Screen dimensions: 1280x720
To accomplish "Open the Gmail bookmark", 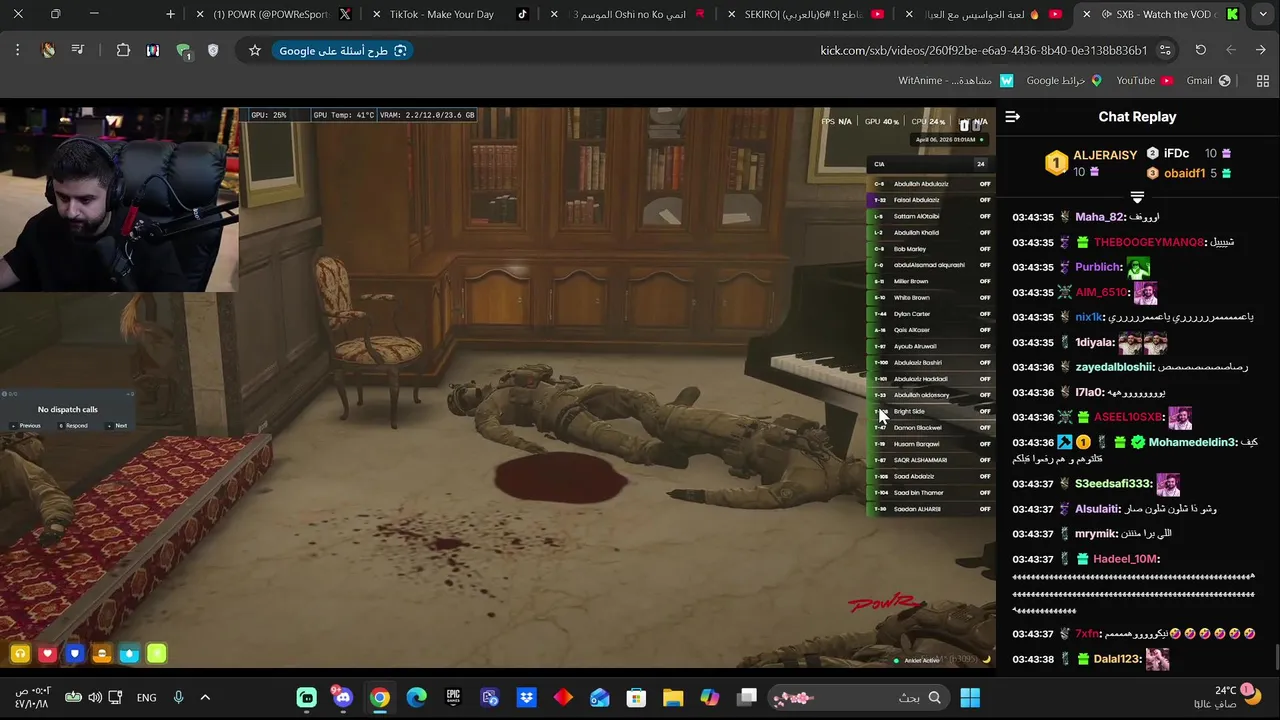I will pos(1207,80).
